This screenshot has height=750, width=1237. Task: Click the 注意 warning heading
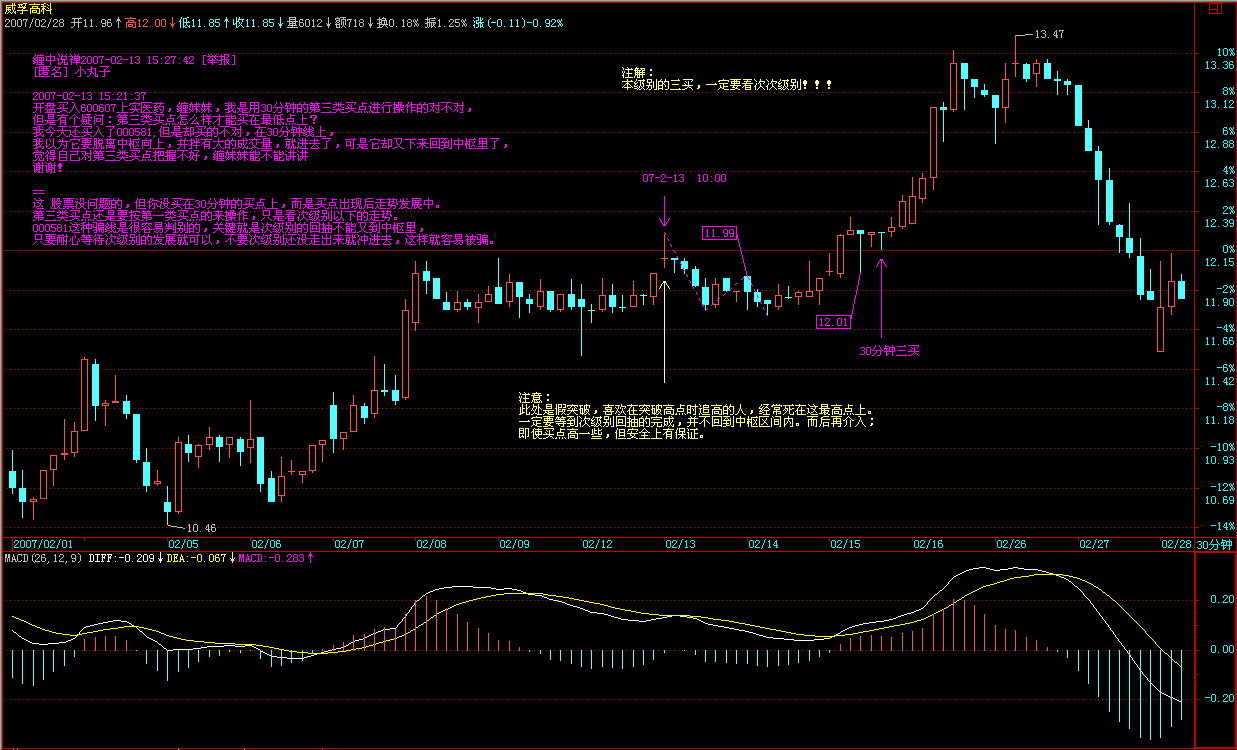click(x=534, y=398)
